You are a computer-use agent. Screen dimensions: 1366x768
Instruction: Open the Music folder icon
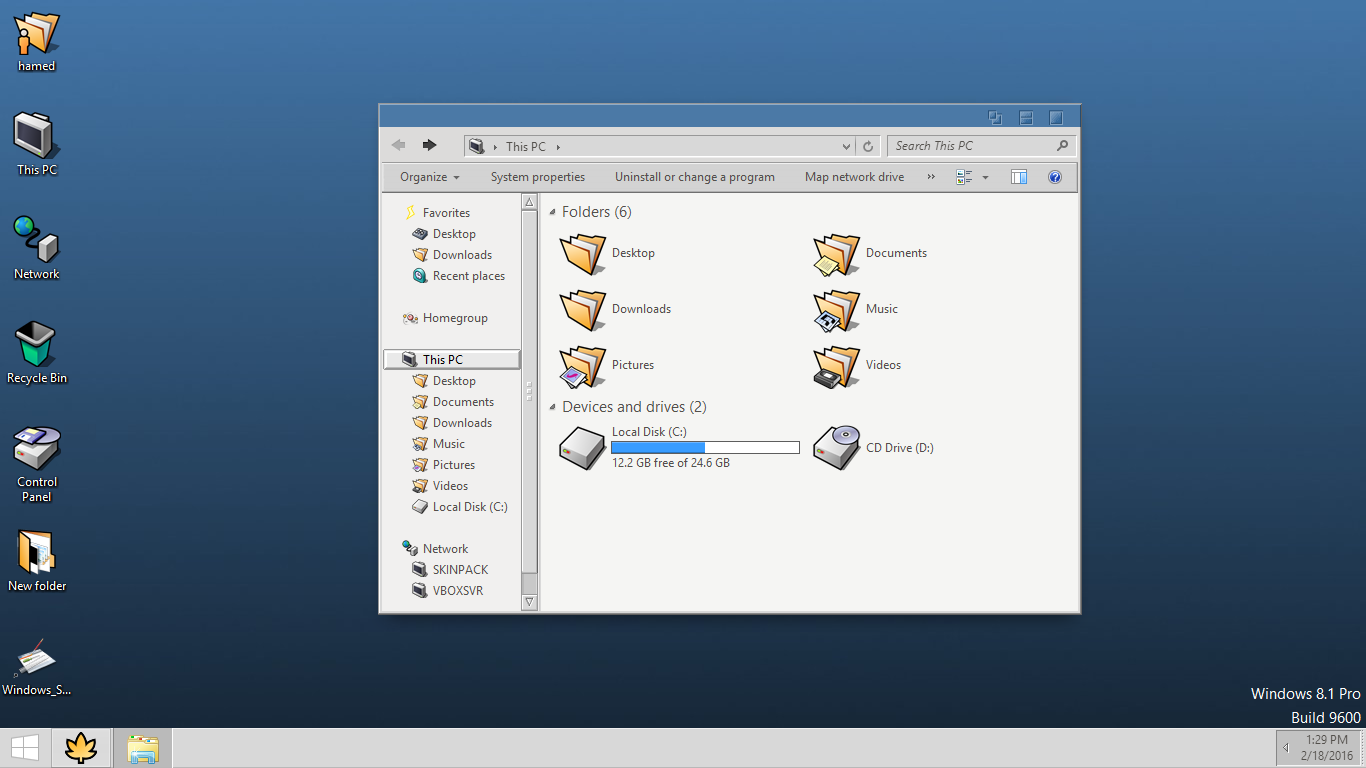[x=836, y=310]
